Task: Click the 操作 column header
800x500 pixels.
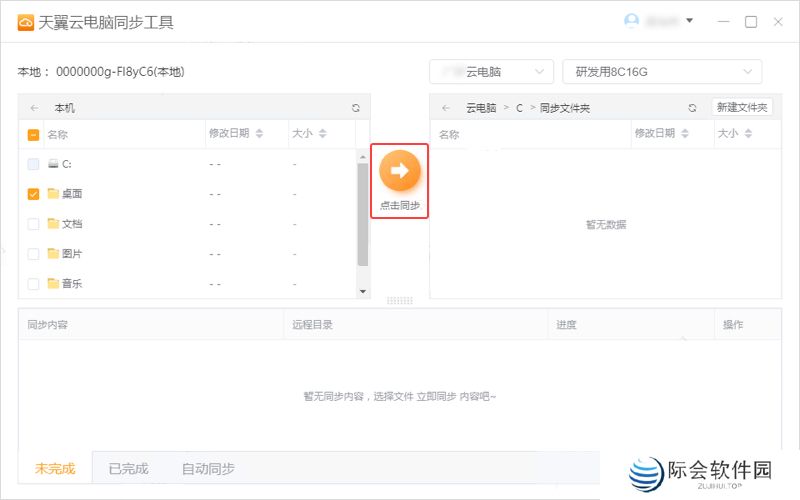Action: coord(733,324)
